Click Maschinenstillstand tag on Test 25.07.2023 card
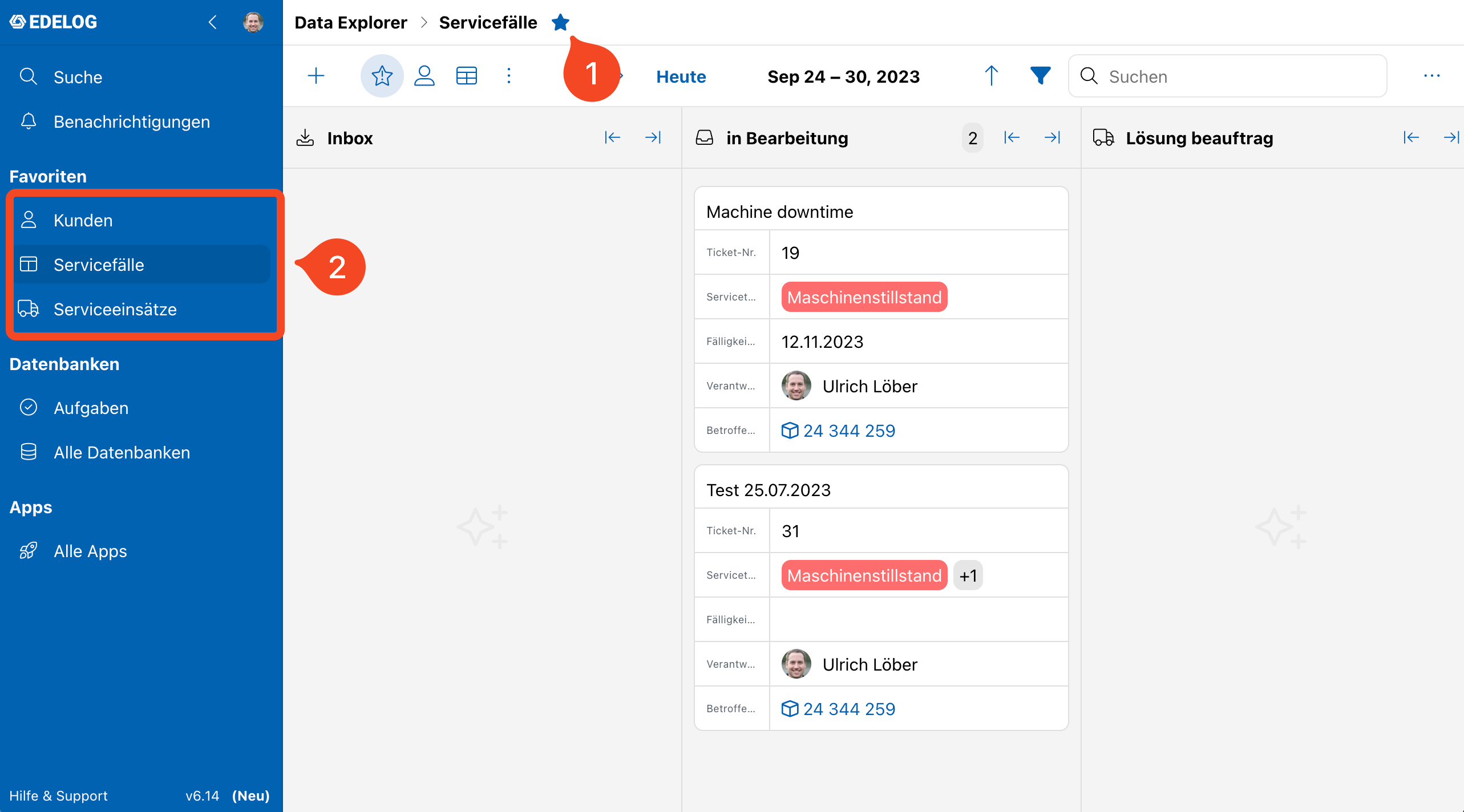This screenshot has width=1464, height=812. (x=864, y=575)
